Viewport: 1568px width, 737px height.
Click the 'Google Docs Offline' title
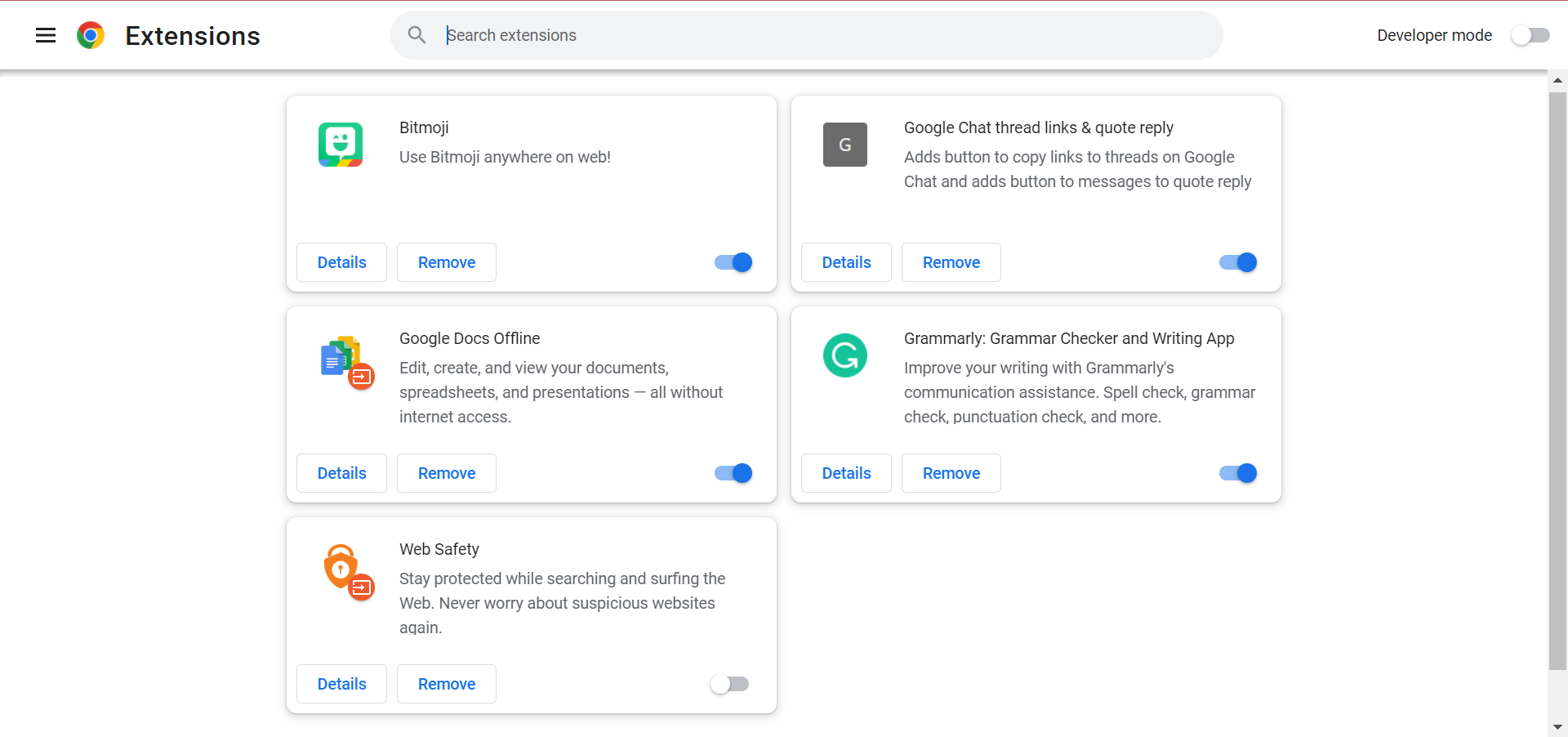tap(470, 338)
